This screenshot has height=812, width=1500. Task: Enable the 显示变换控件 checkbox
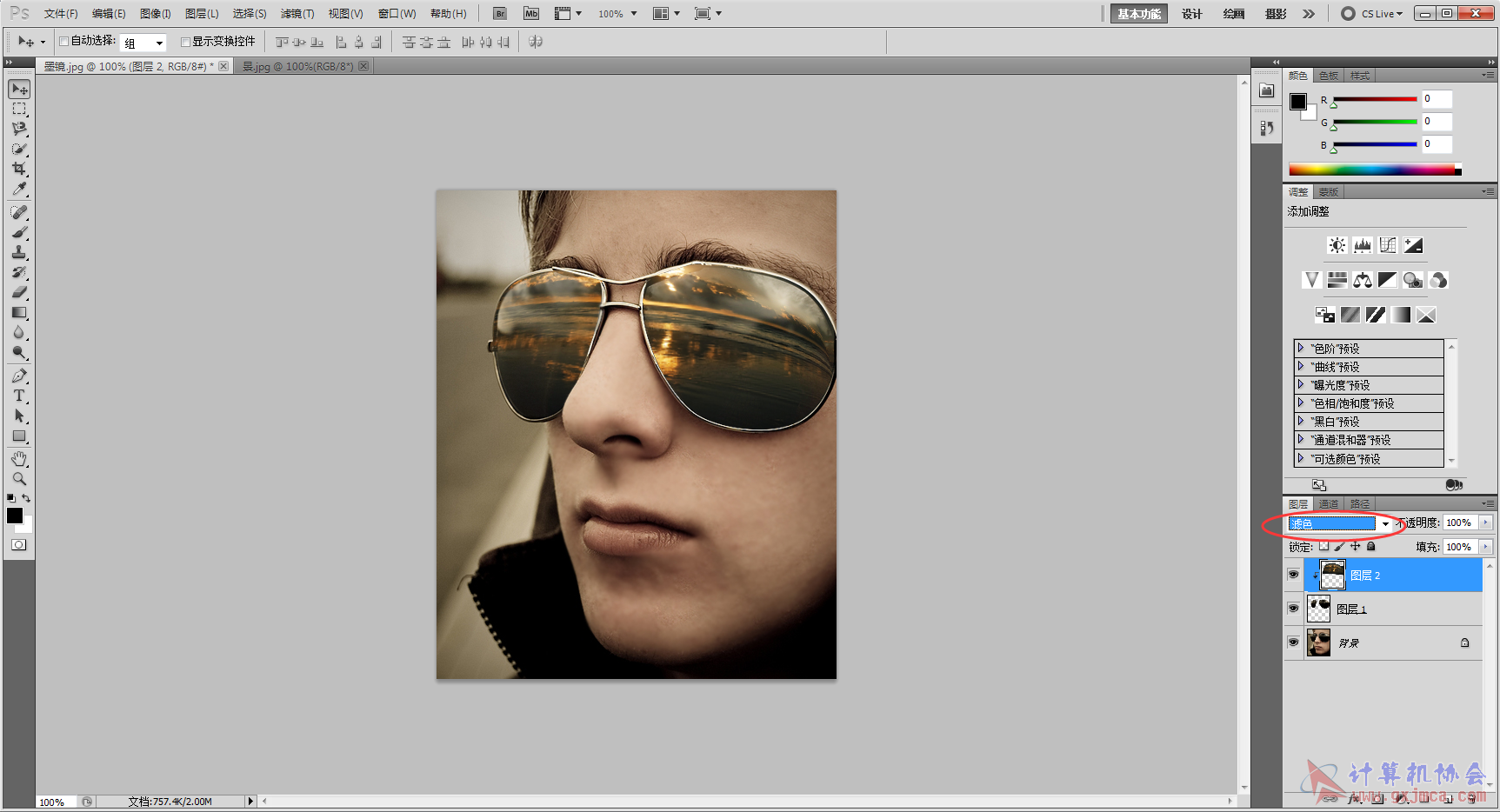tap(185, 41)
